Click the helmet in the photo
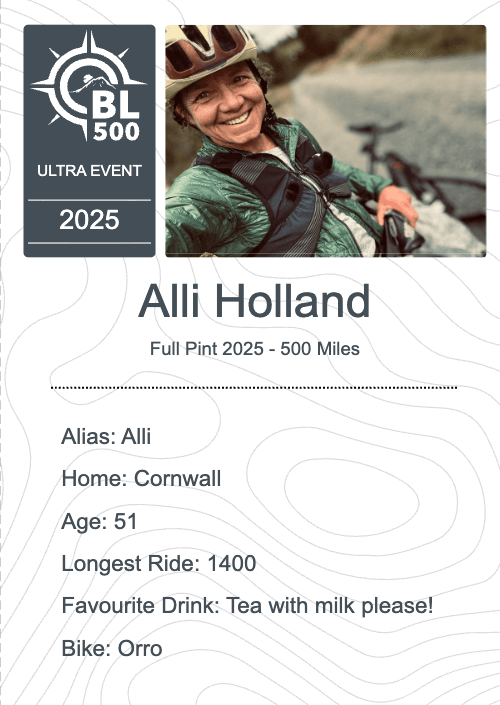The height and width of the screenshot is (705, 500). 208,56
